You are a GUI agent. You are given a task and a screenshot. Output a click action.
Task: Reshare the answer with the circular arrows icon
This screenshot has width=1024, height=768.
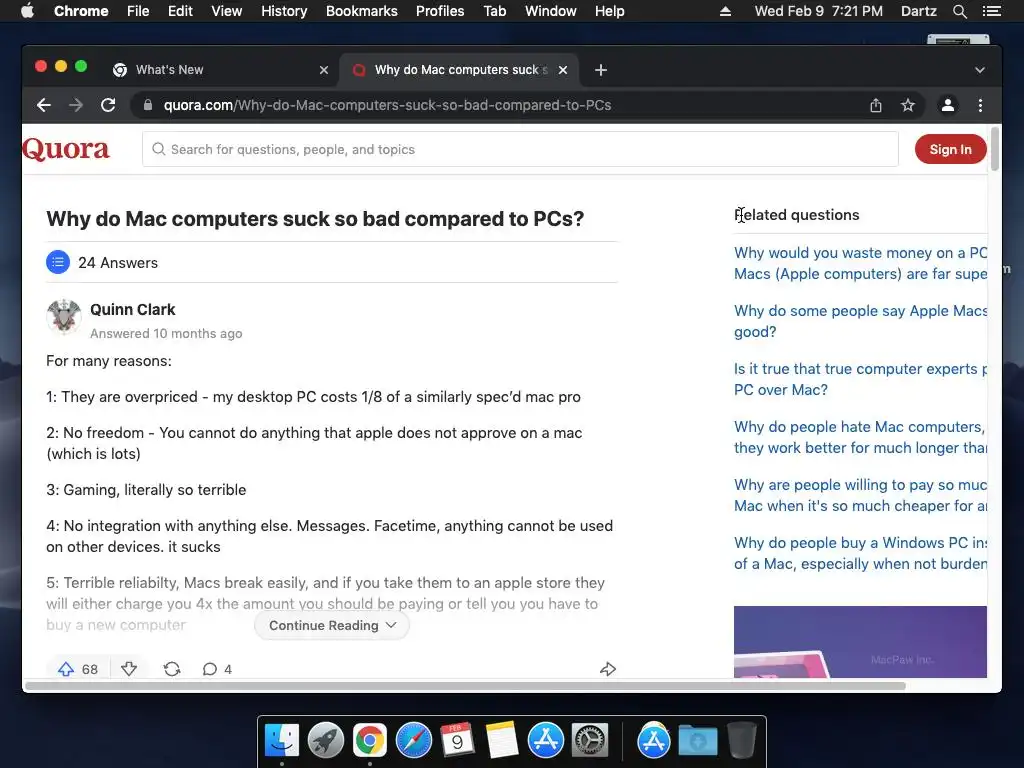(x=172, y=669)
